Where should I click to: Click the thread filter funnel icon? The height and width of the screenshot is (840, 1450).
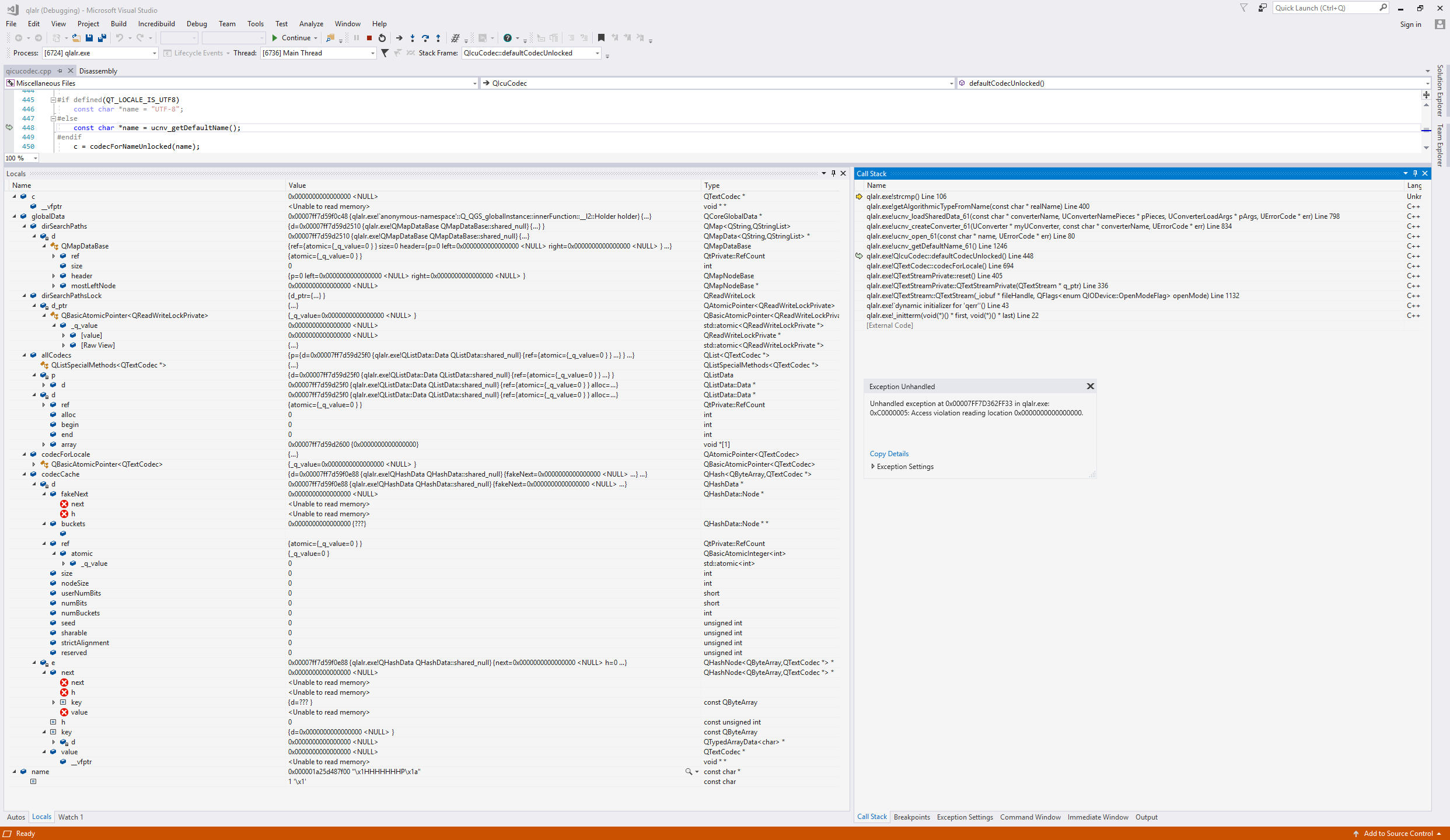pos(385,53)
